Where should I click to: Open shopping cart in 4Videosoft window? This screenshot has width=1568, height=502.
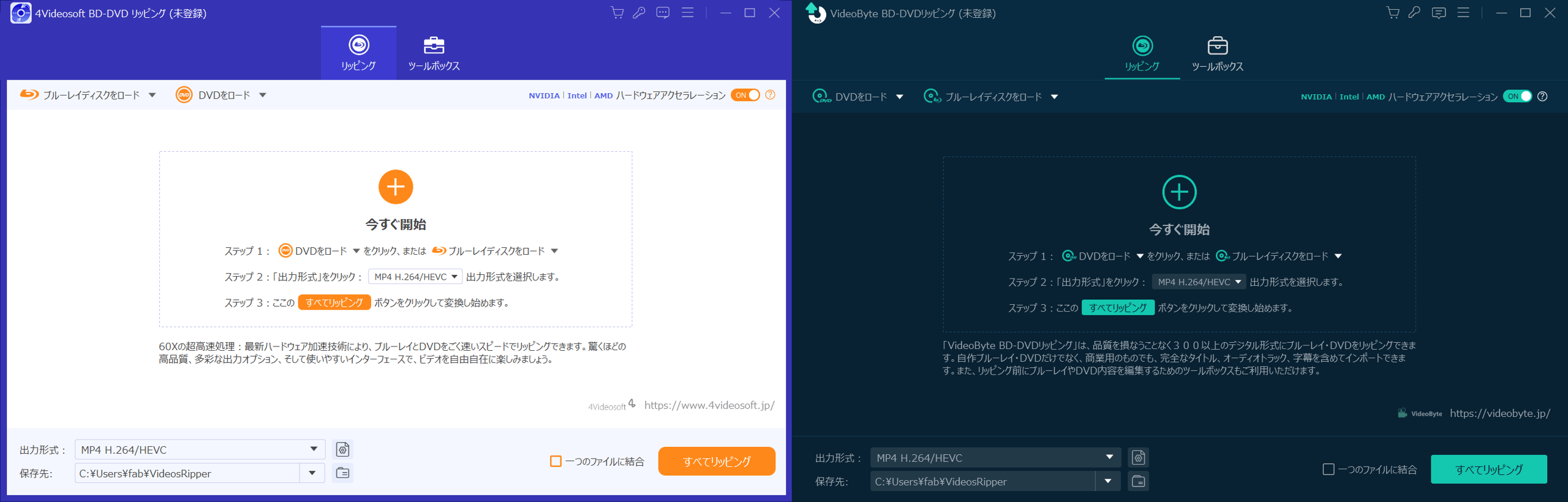point(617,13)
